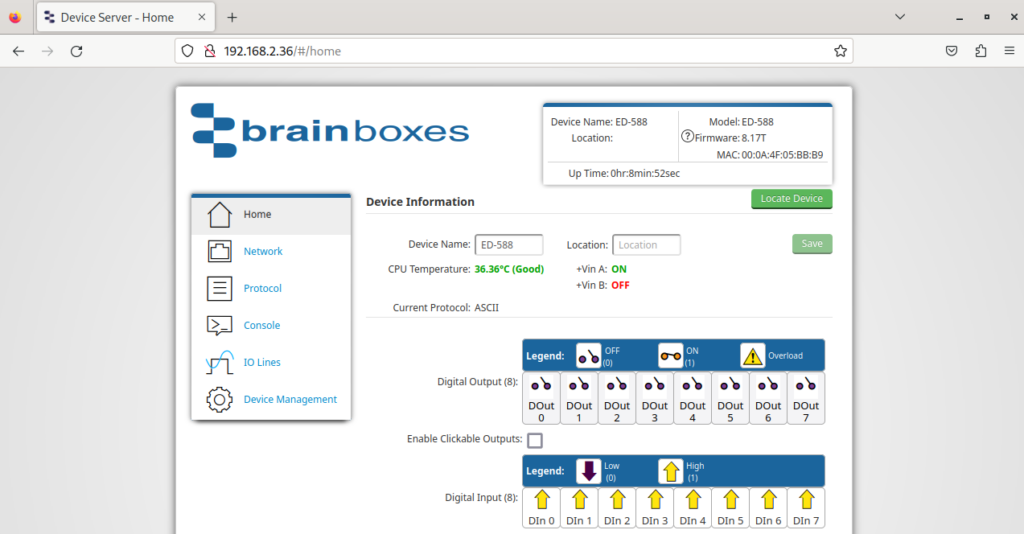This screenshot has width=1024, height=534.
Task: Toggle the DOut 5 switch
Action: coord(730,385)
